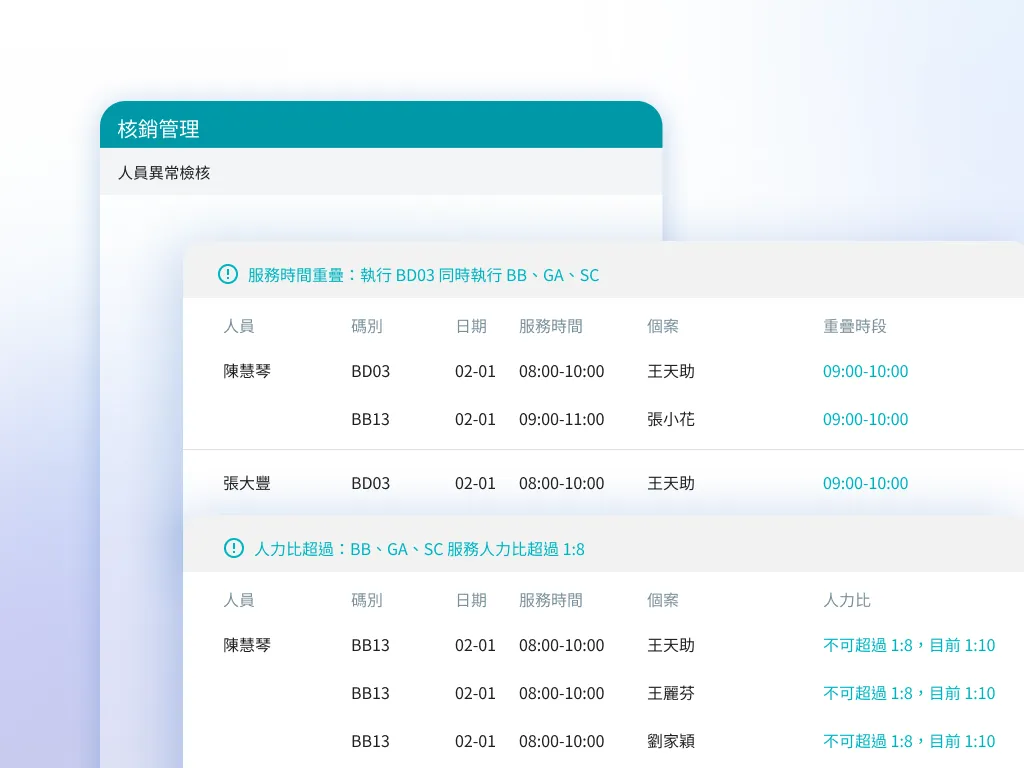Screen dimensions: 1024x768
Task: Click 服務時間 header in the 人力比 table
Action: pyautogui.click(x=551, y=600)
